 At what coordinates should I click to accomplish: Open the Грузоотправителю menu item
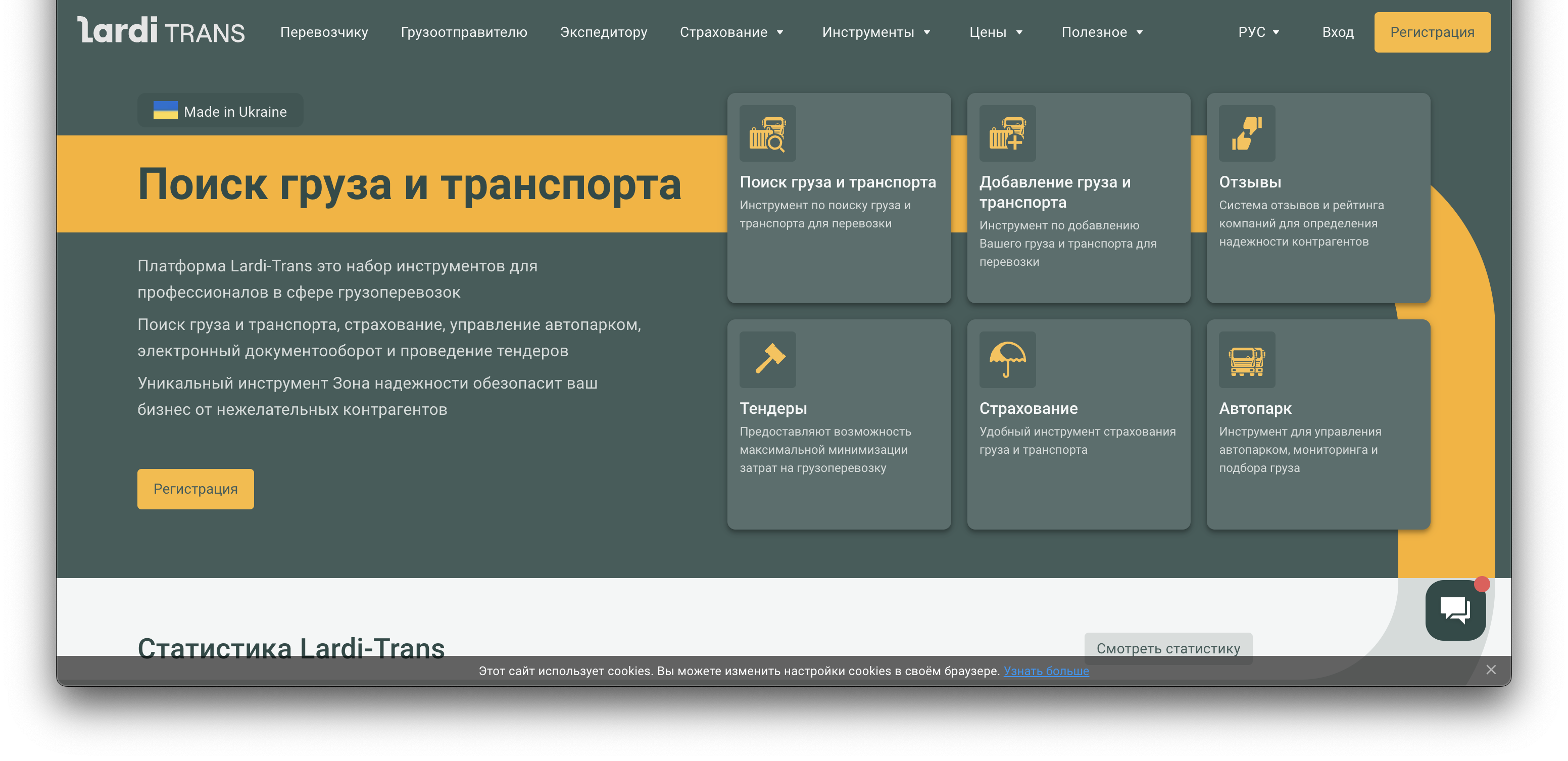pyautogui.click(x=464, y=32)
